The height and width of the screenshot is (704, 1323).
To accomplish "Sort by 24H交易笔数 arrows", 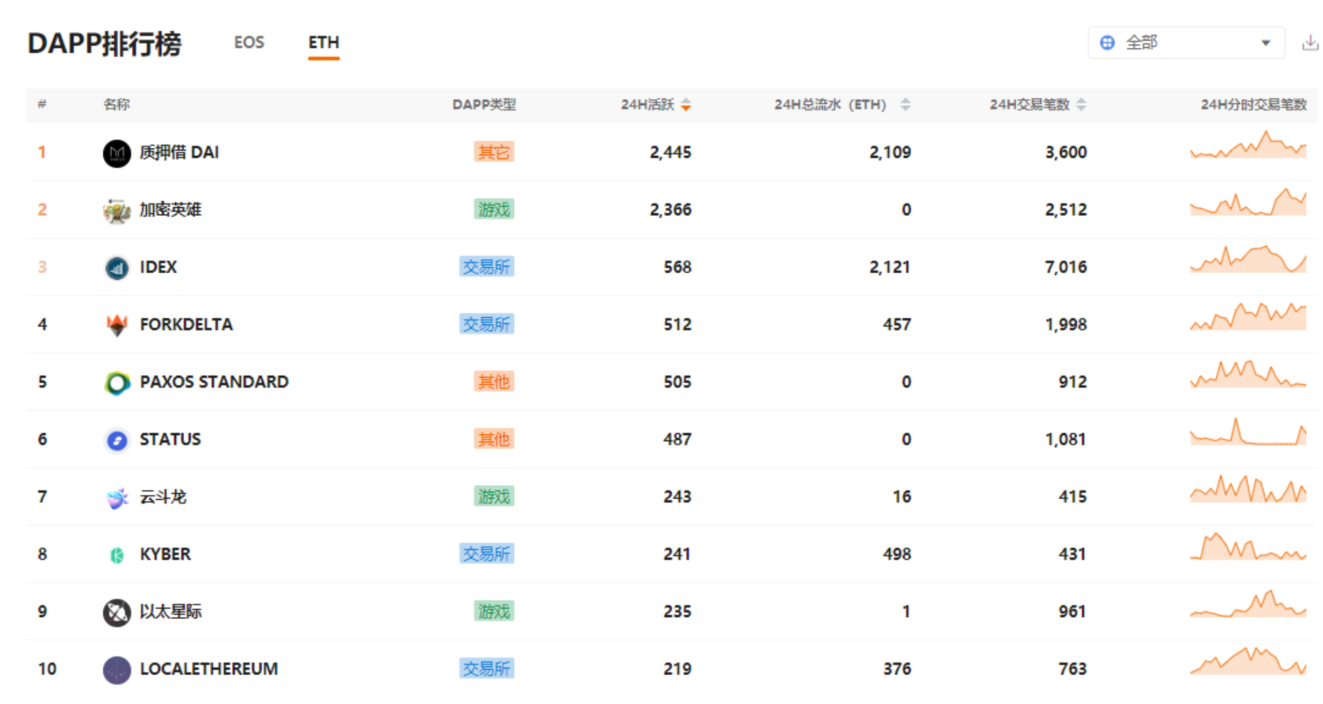I will tap(1081, 105).
